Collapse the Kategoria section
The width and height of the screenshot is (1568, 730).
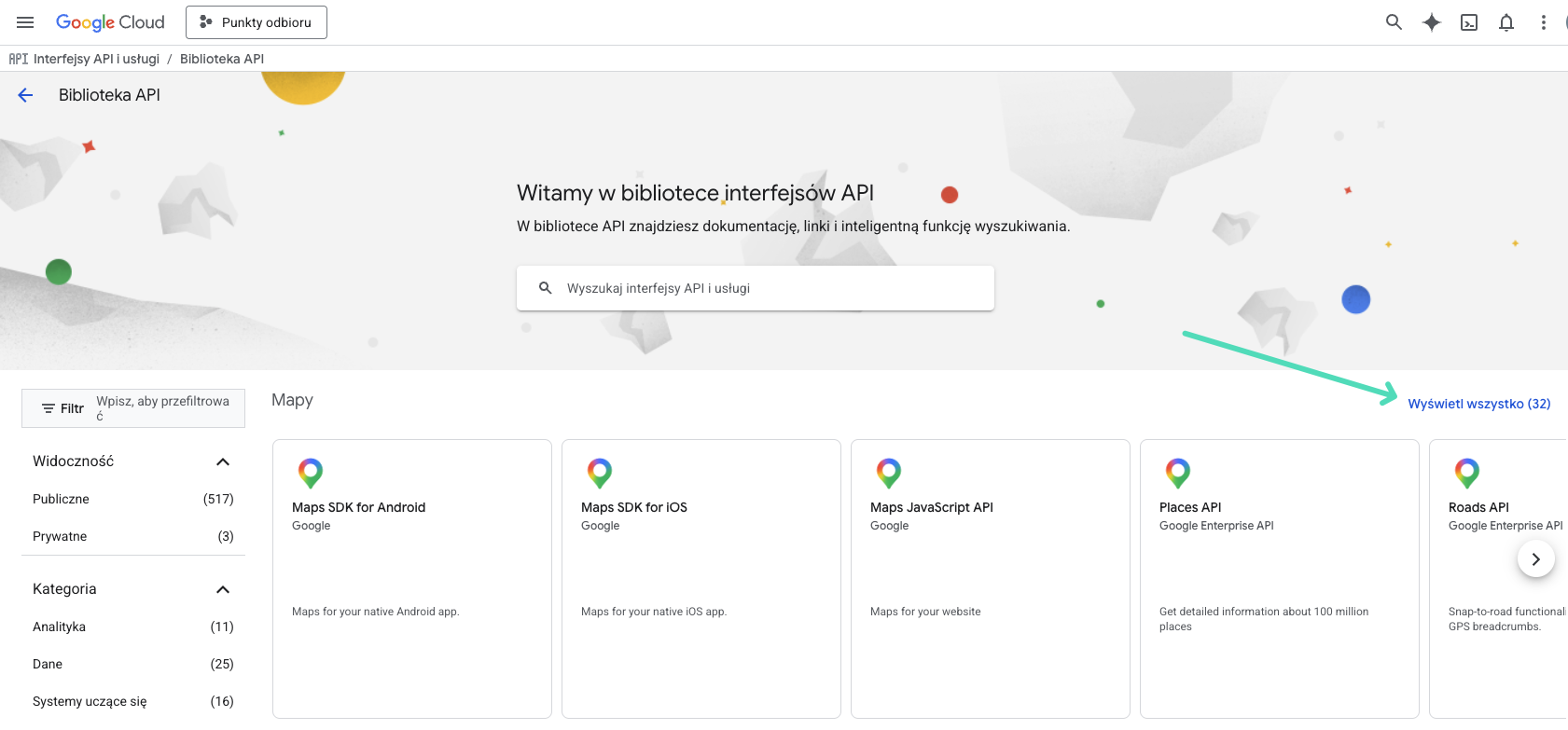tap(223, 589)
